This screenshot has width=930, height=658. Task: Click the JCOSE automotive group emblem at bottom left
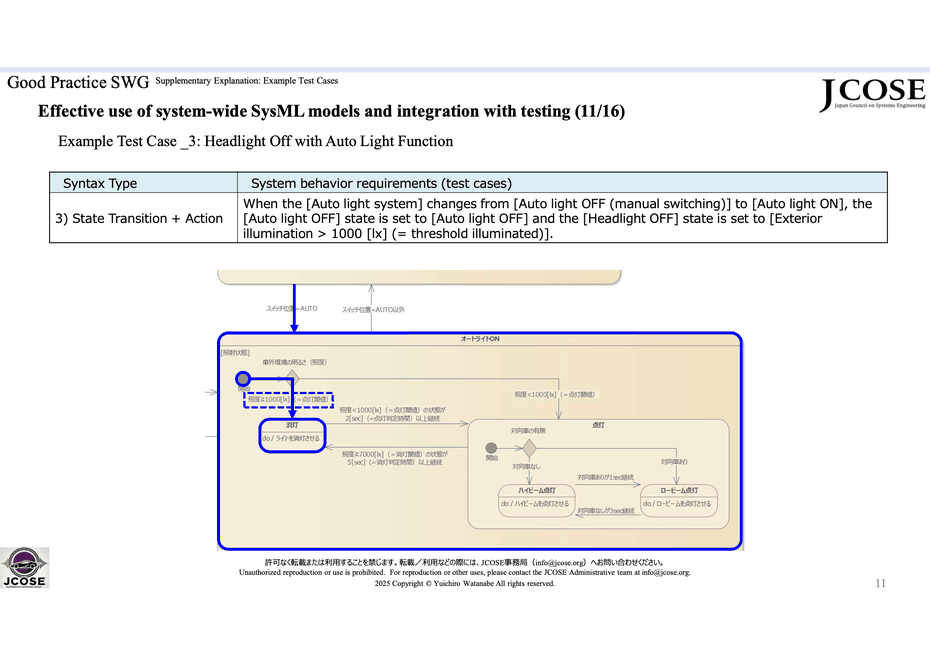[x=24, y=567]
